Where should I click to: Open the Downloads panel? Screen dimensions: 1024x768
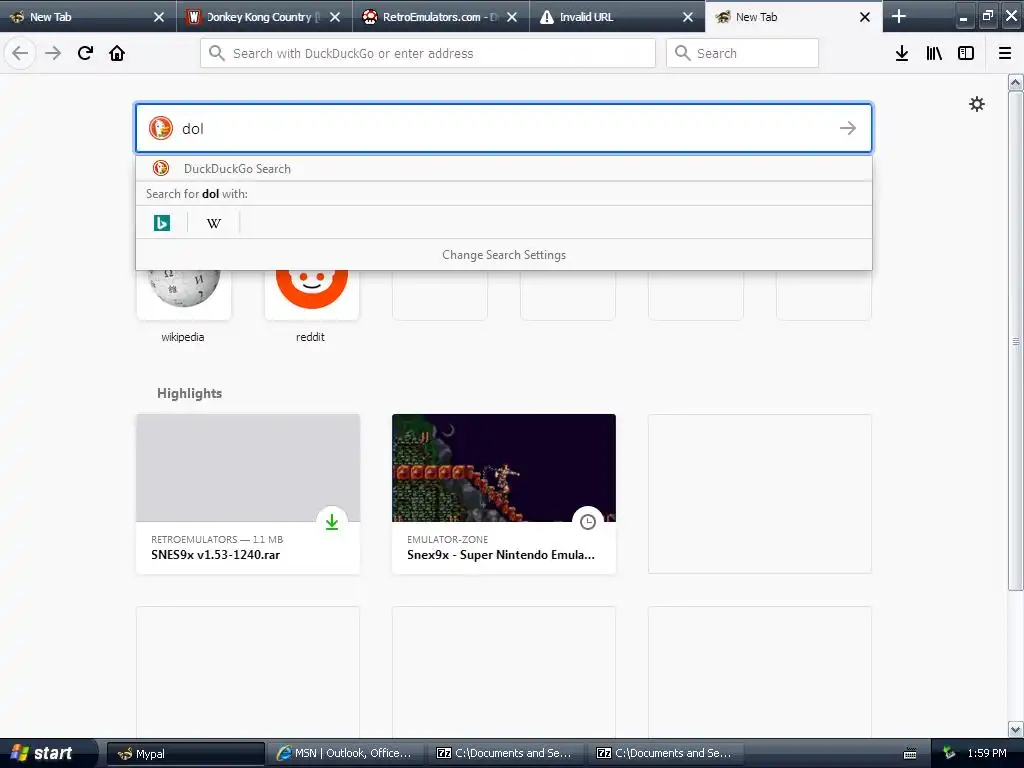point(902,53)
